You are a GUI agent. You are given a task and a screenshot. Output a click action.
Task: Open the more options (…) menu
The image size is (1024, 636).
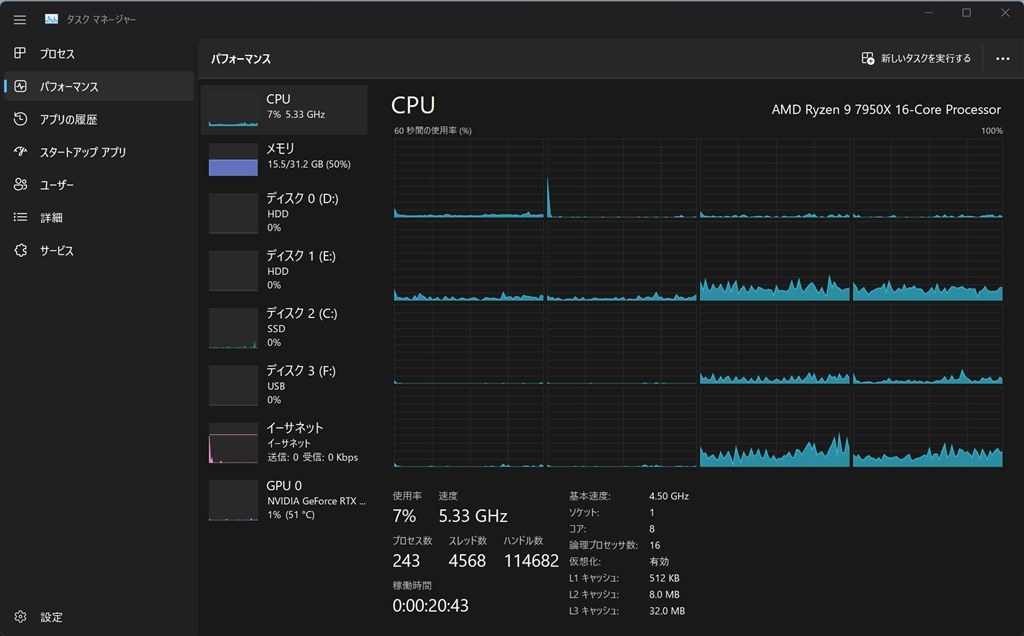tap(1002, 59)
